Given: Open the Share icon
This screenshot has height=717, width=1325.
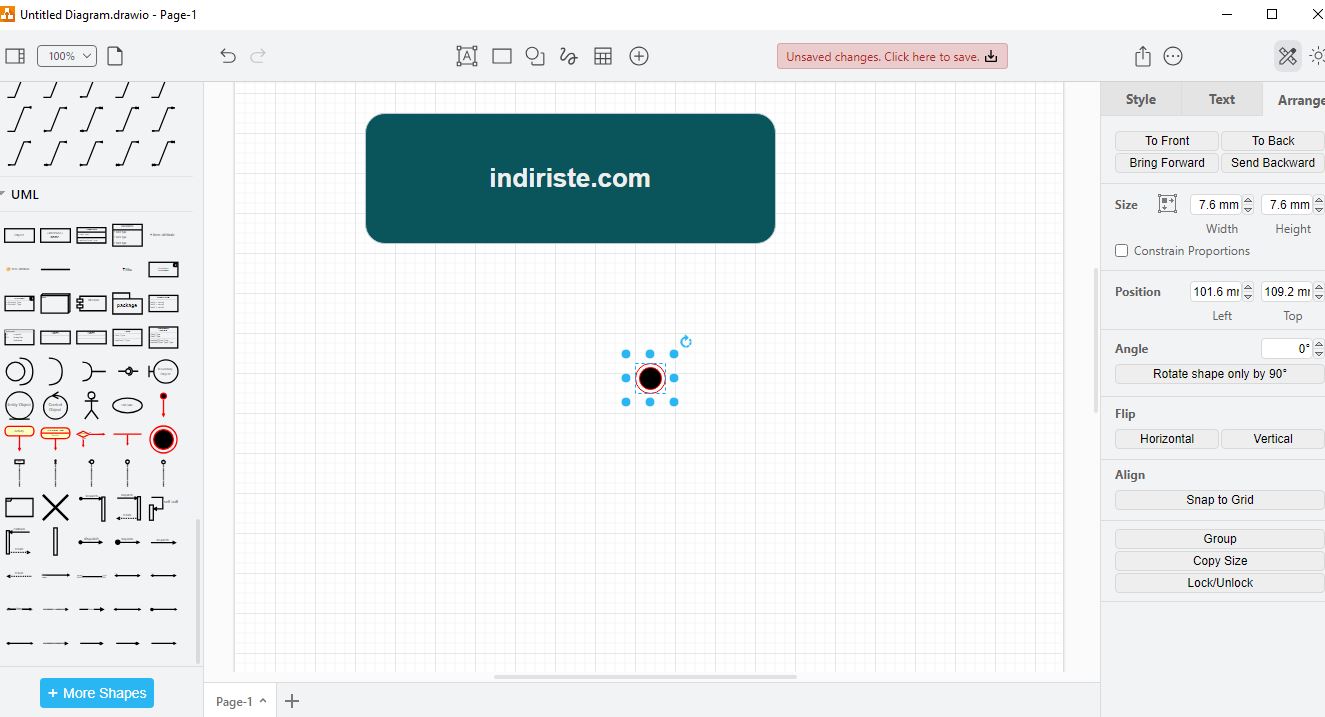Looking at the screenshot, I should pos(1143,56).
